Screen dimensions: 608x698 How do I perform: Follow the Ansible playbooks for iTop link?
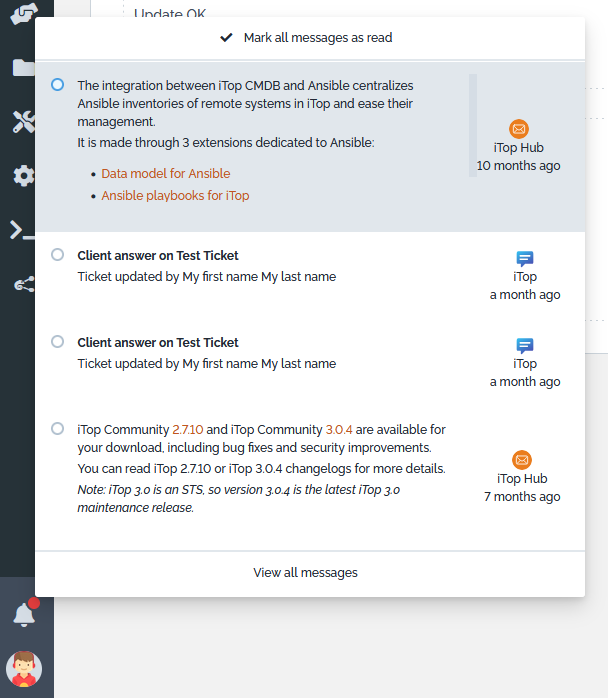[x=175, y=196]
